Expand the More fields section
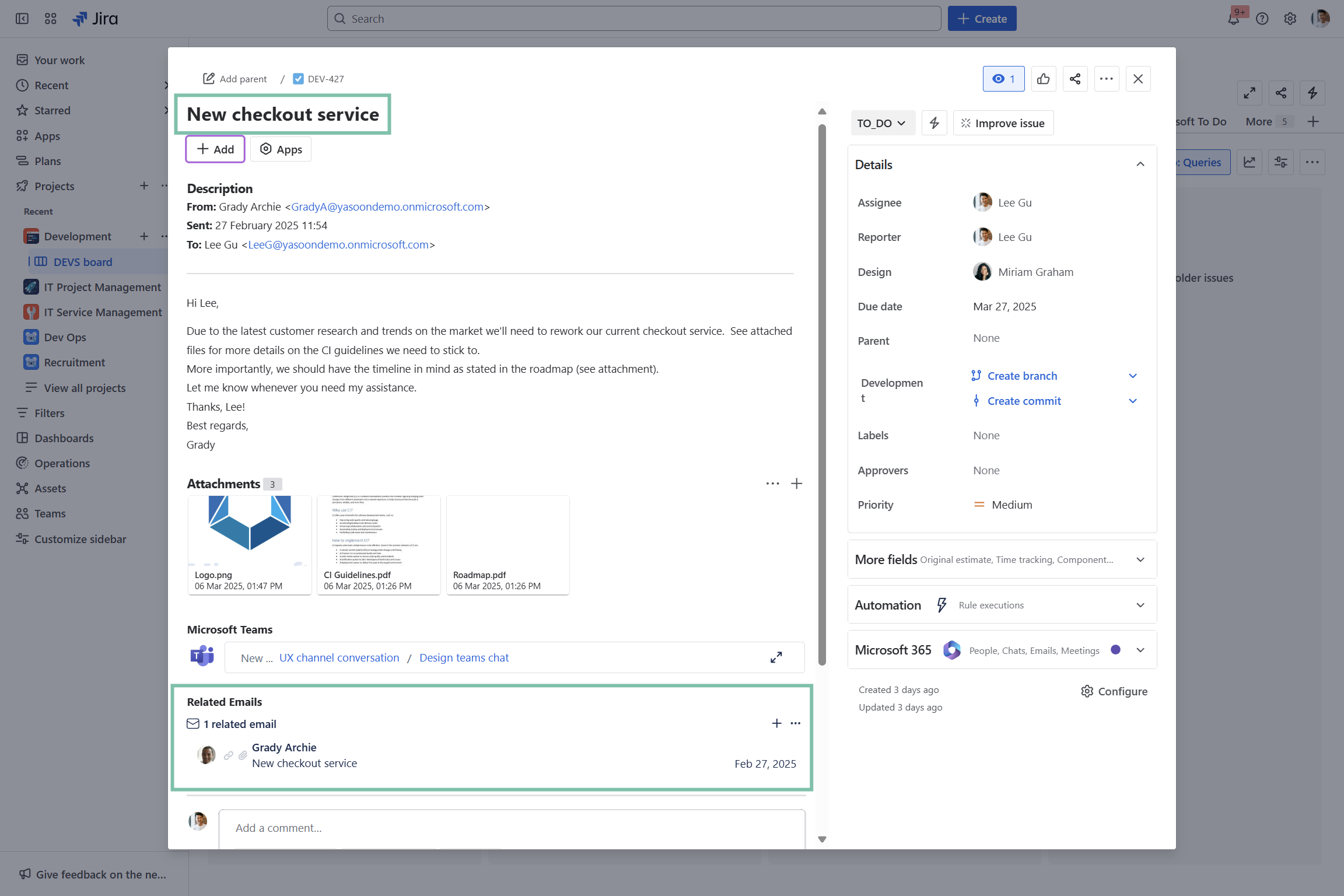The height and width of the screenshot is (896, 1344). 1140,559
